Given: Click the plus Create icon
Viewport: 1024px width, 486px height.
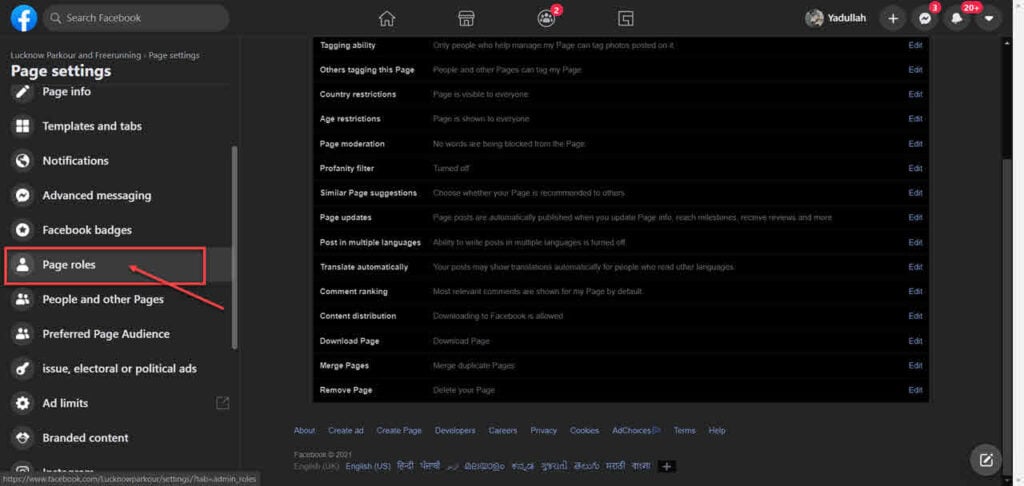Looking at the screenshot, I should click(893, 19).
